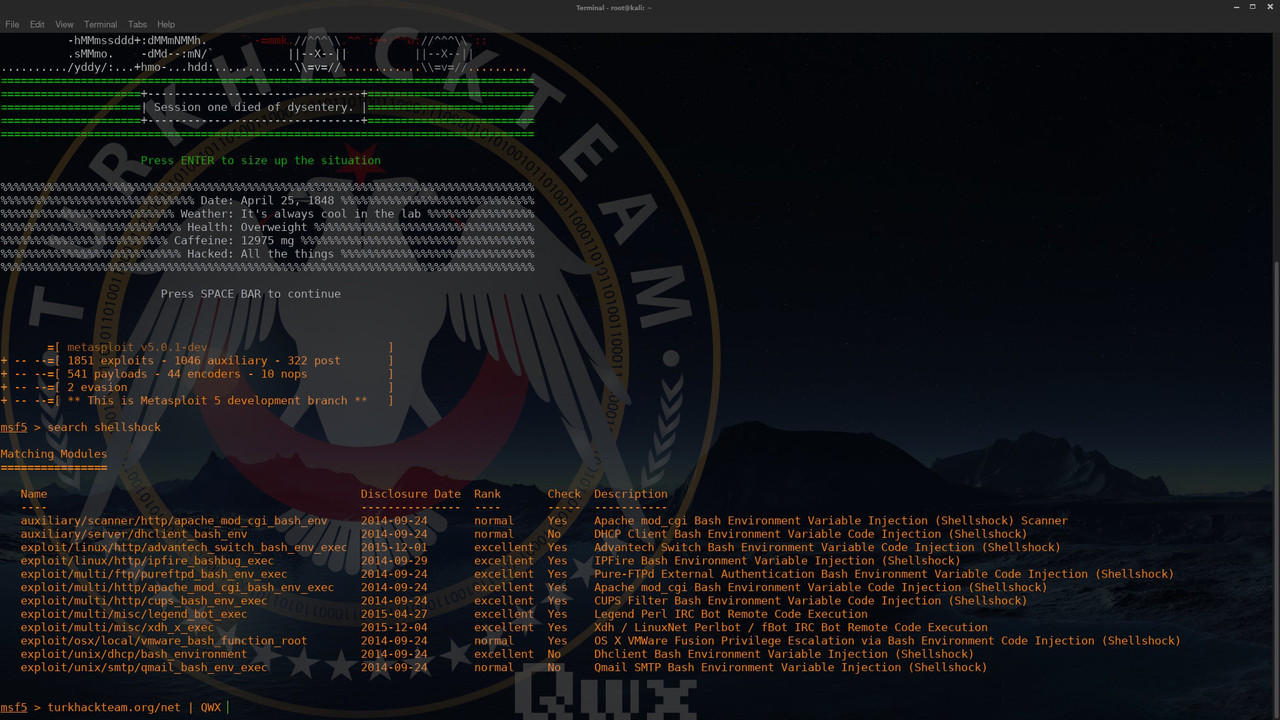Click exploit/multi/misc/xdh_x_exec module name
This screenshot has width=1280, height=720.
[x=117, y=627]
